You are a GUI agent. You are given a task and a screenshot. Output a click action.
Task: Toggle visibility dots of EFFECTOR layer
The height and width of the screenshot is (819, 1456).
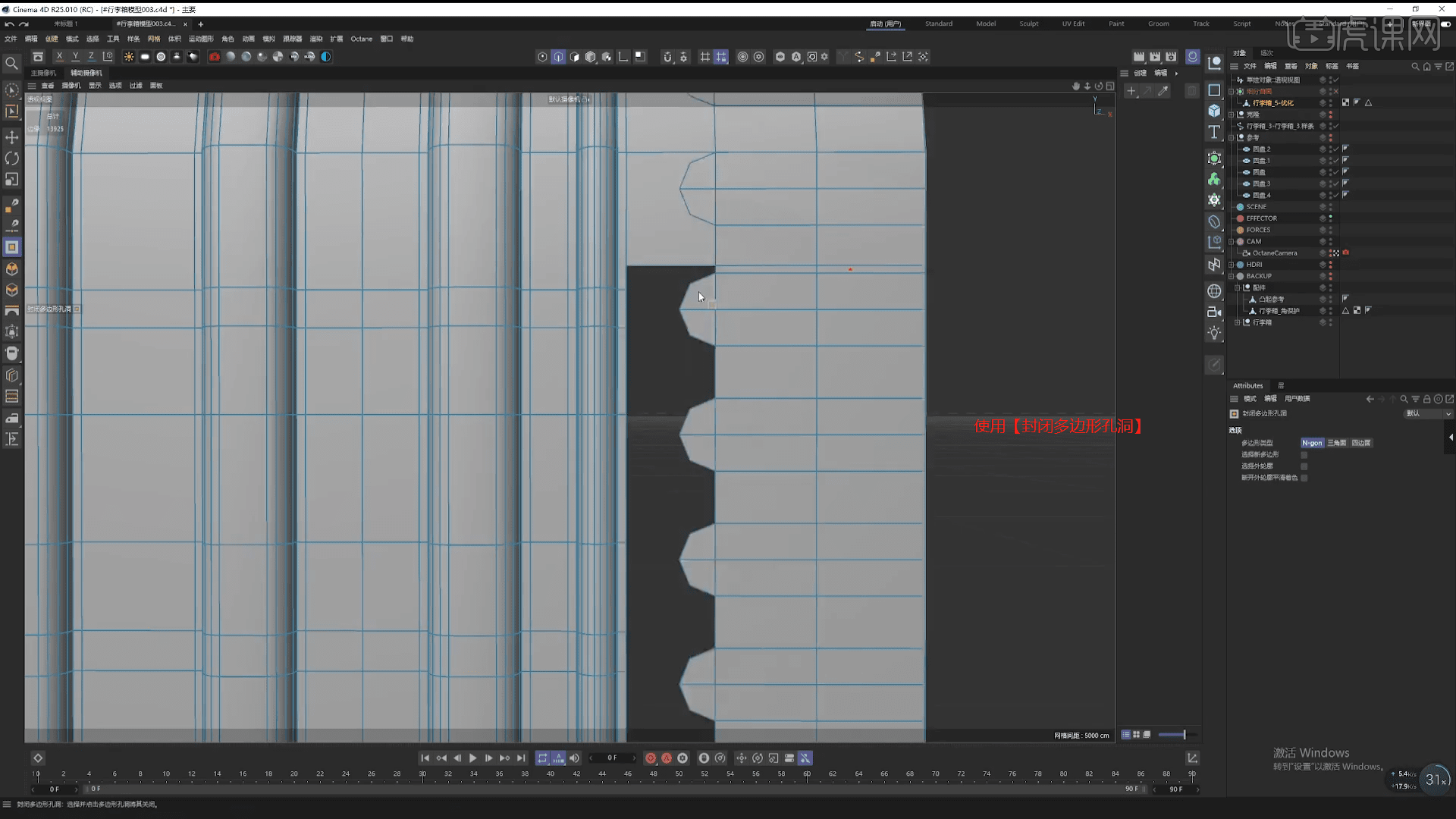1330,218
